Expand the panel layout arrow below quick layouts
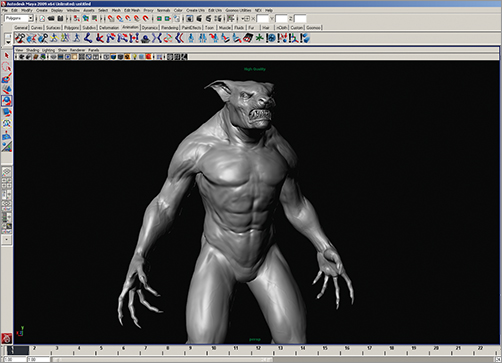The image size is (502, 363). 7,239
